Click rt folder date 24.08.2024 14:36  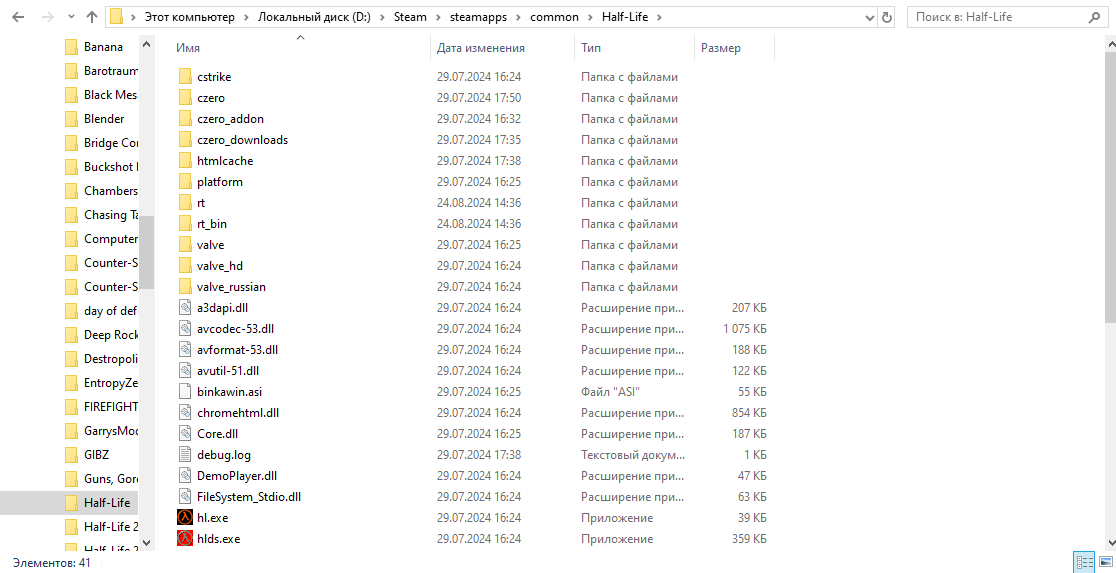click(x=478, y=203)
